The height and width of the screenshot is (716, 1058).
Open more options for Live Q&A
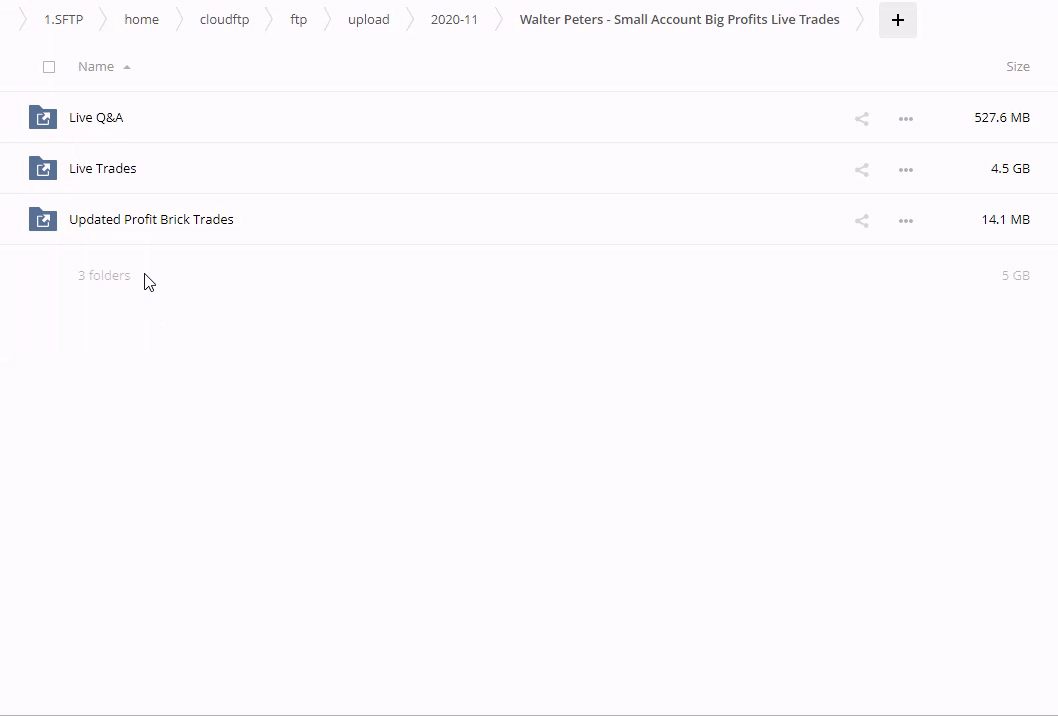pyautogui.click(x=905, y=119)
